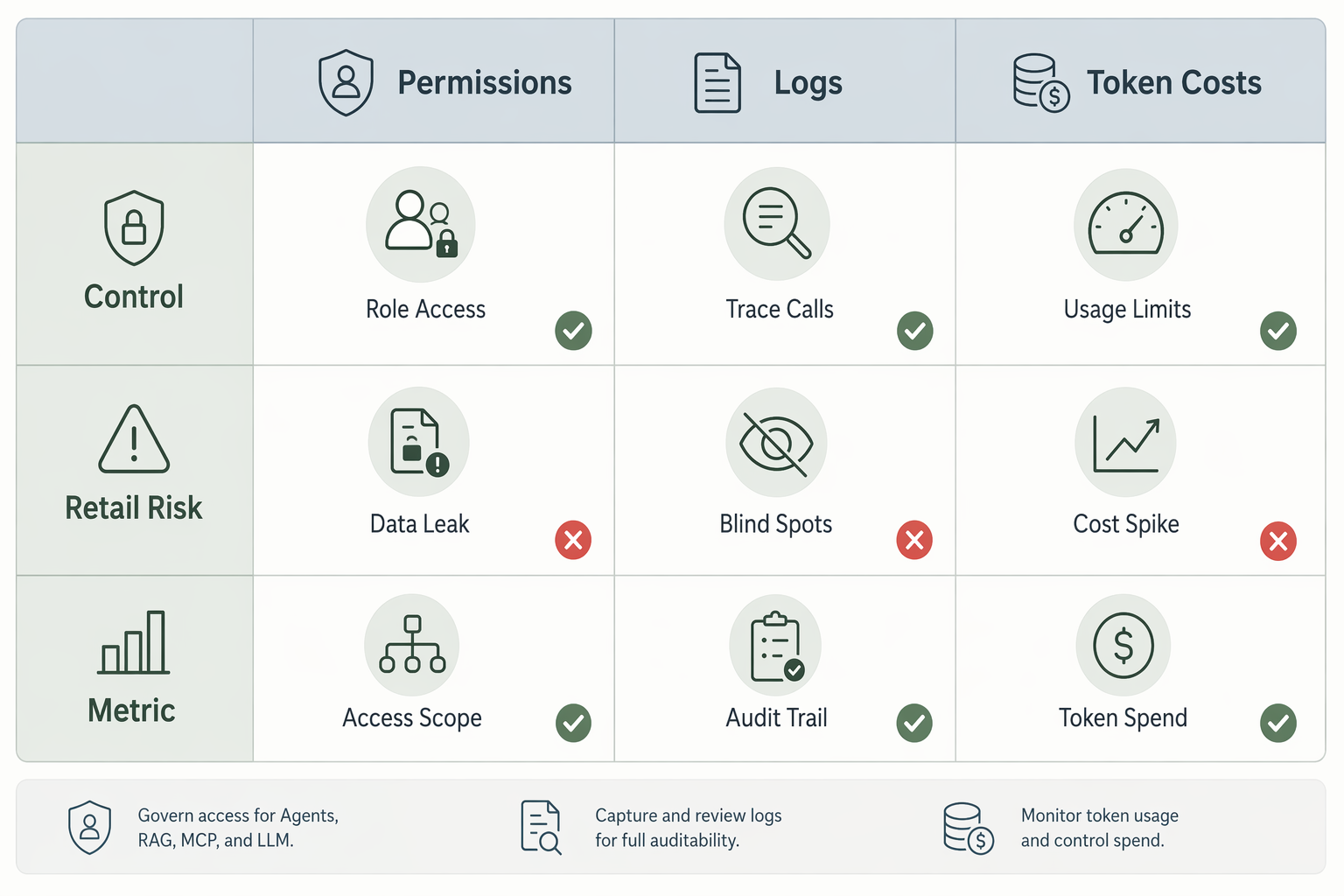This screenshot has width=1344, height=896.
Task: Click green check mark in Token Spend cell
Action: coord(1278,723)
